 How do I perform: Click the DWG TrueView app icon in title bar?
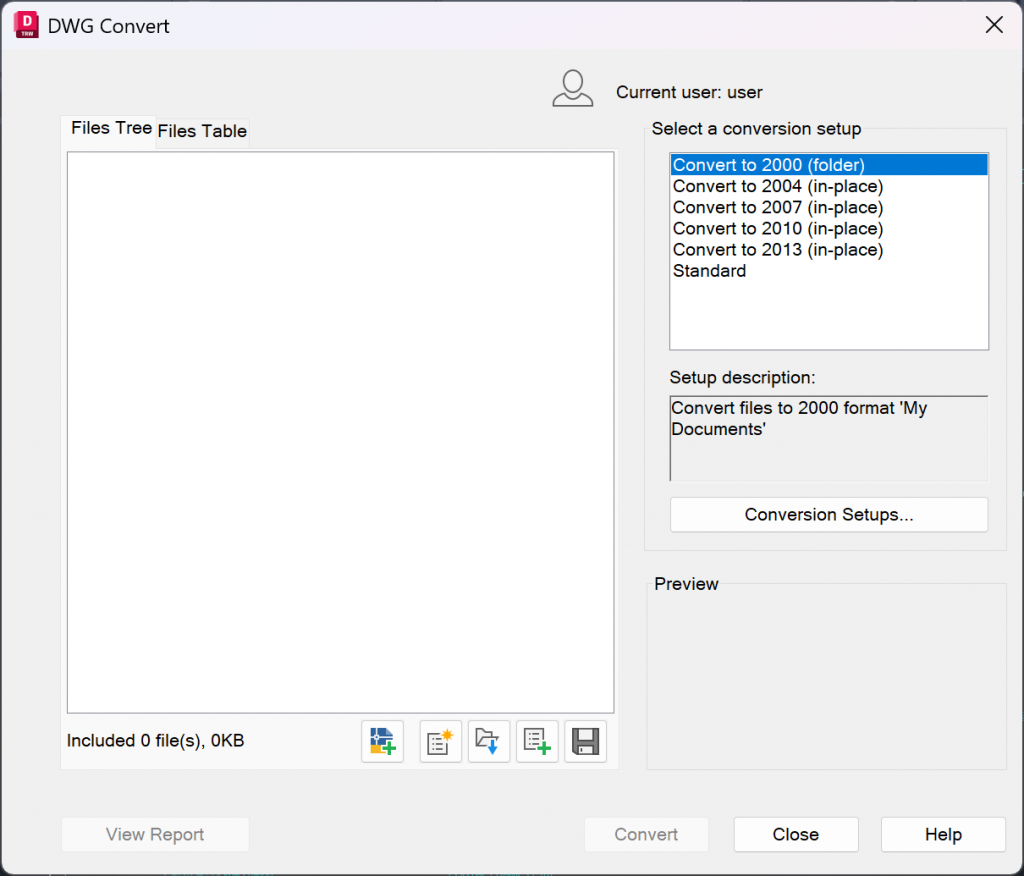(26, 25)
